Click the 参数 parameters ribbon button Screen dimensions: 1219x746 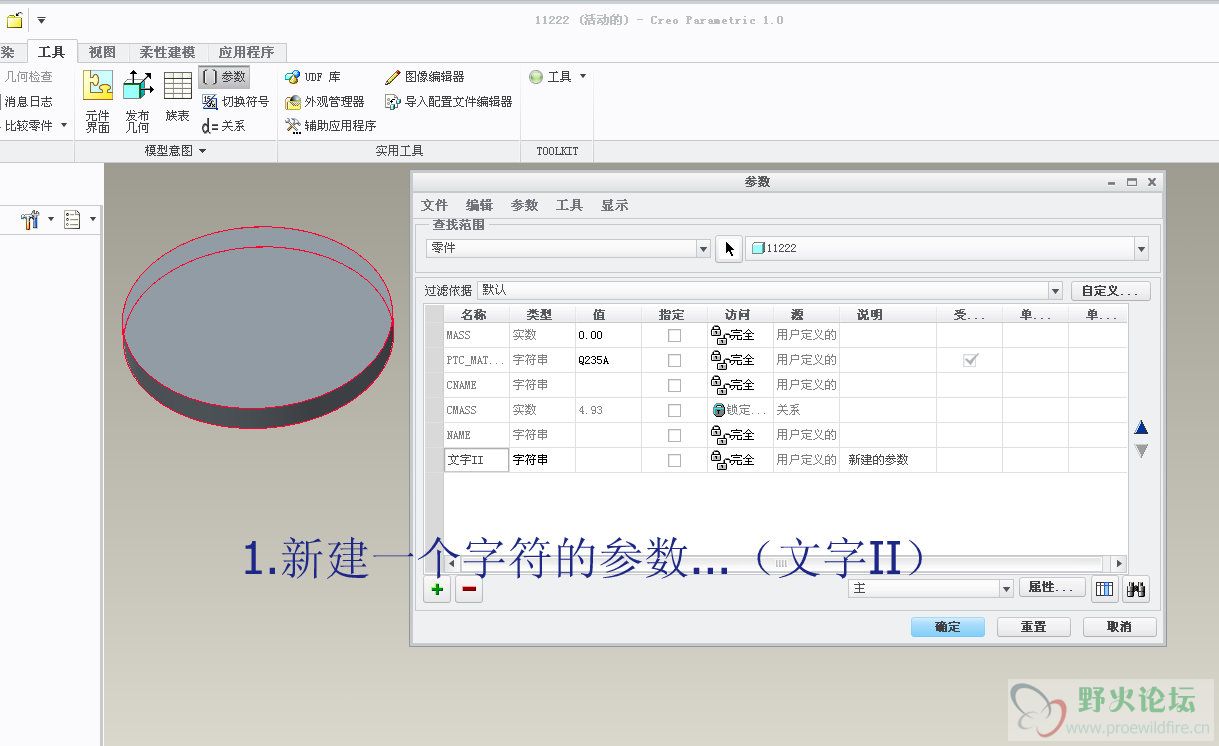[x=224, y=76]
